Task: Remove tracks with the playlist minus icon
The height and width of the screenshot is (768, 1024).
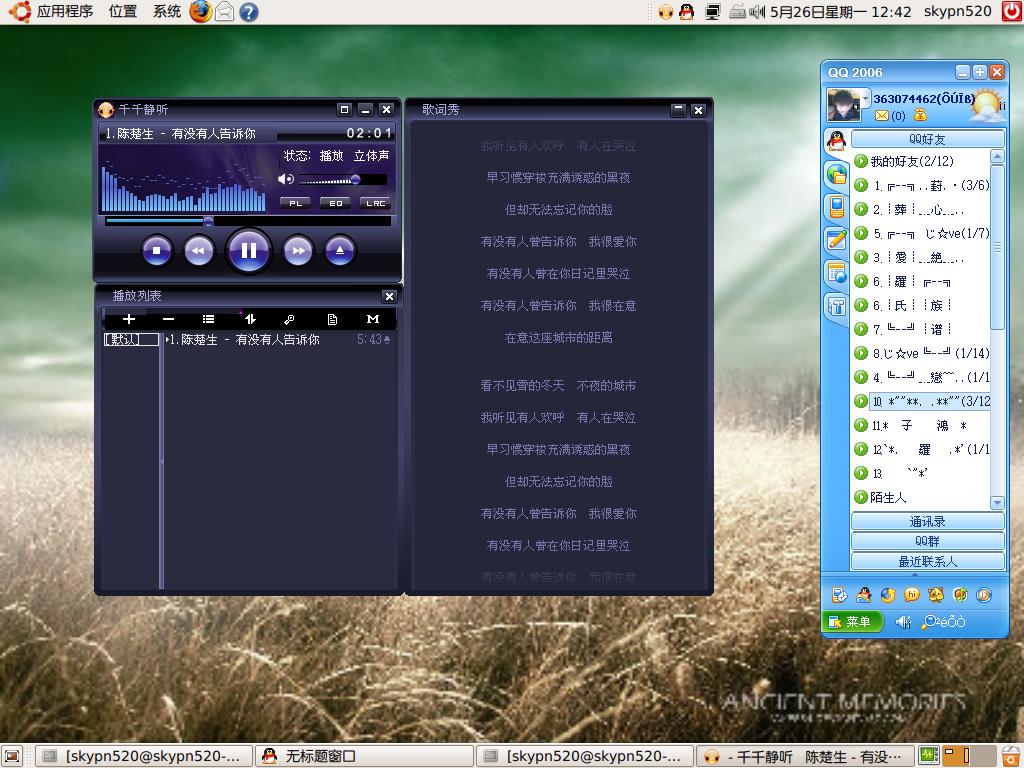Action: [x=168, y=319]
